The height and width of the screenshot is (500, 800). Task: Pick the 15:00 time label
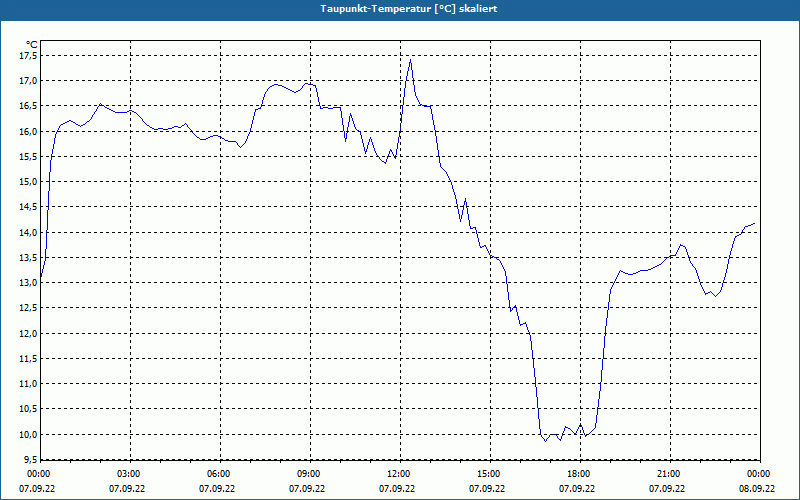point(490,474)
